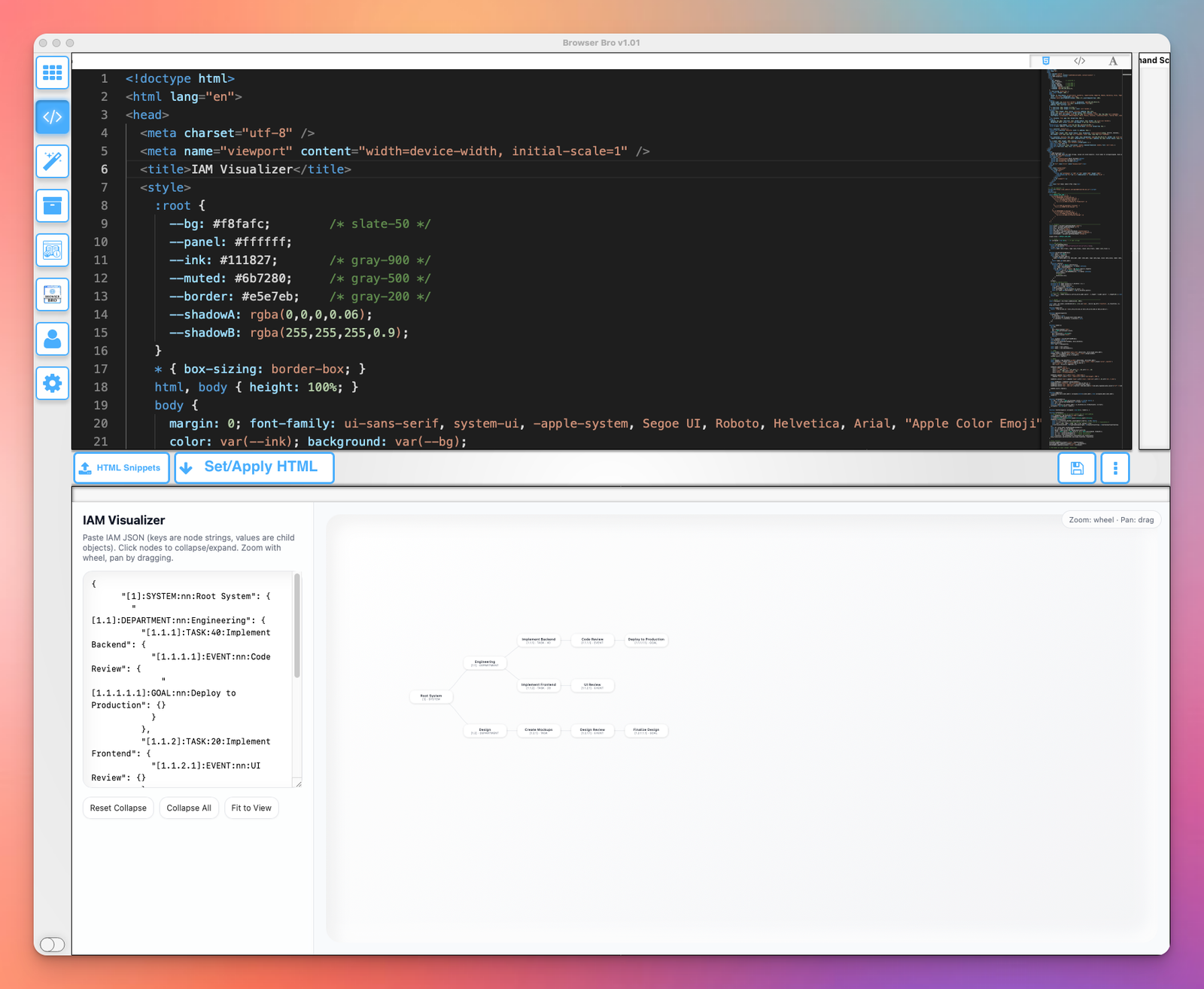Screen dimensions: 1204x989
Task: Collapse the Engineering node in the tree
Action: (485, 663)
